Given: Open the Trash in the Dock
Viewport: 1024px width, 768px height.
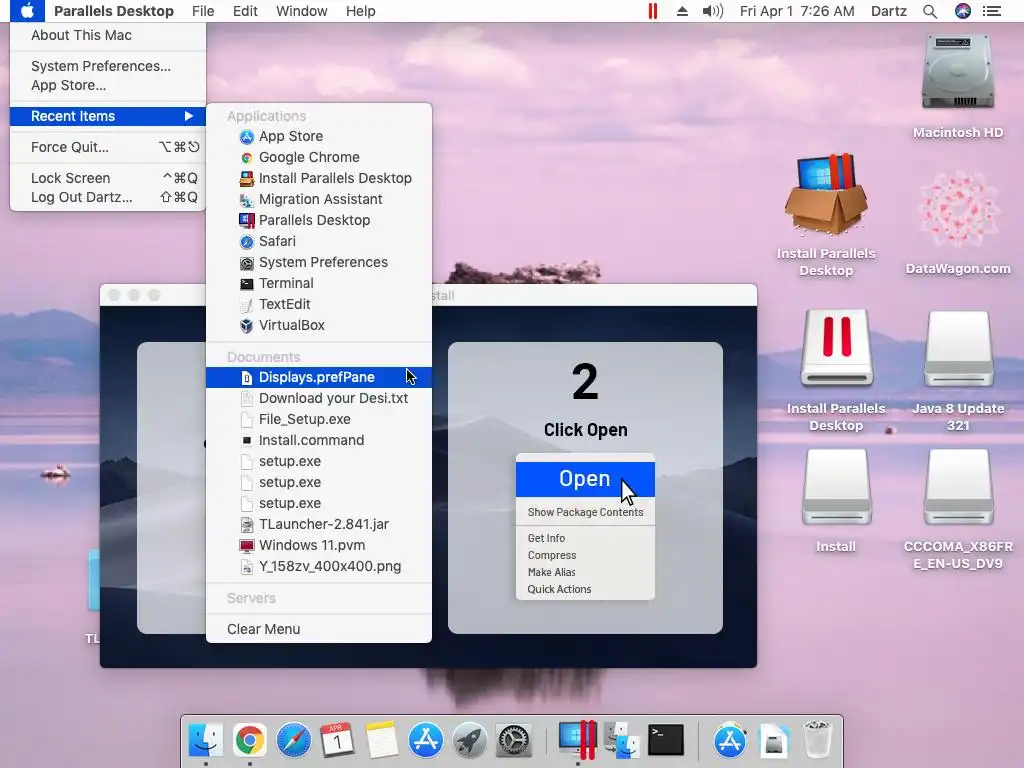Looking at the screenshot, I should pyautogui.click(x=817, y=740).
